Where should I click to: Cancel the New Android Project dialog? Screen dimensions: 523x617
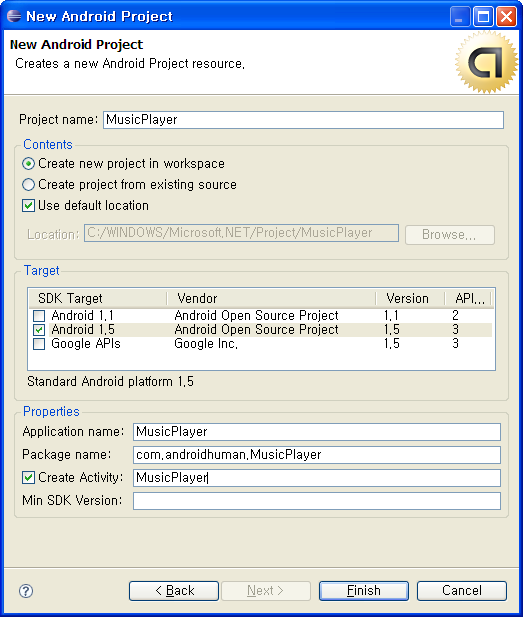(462, 591)
